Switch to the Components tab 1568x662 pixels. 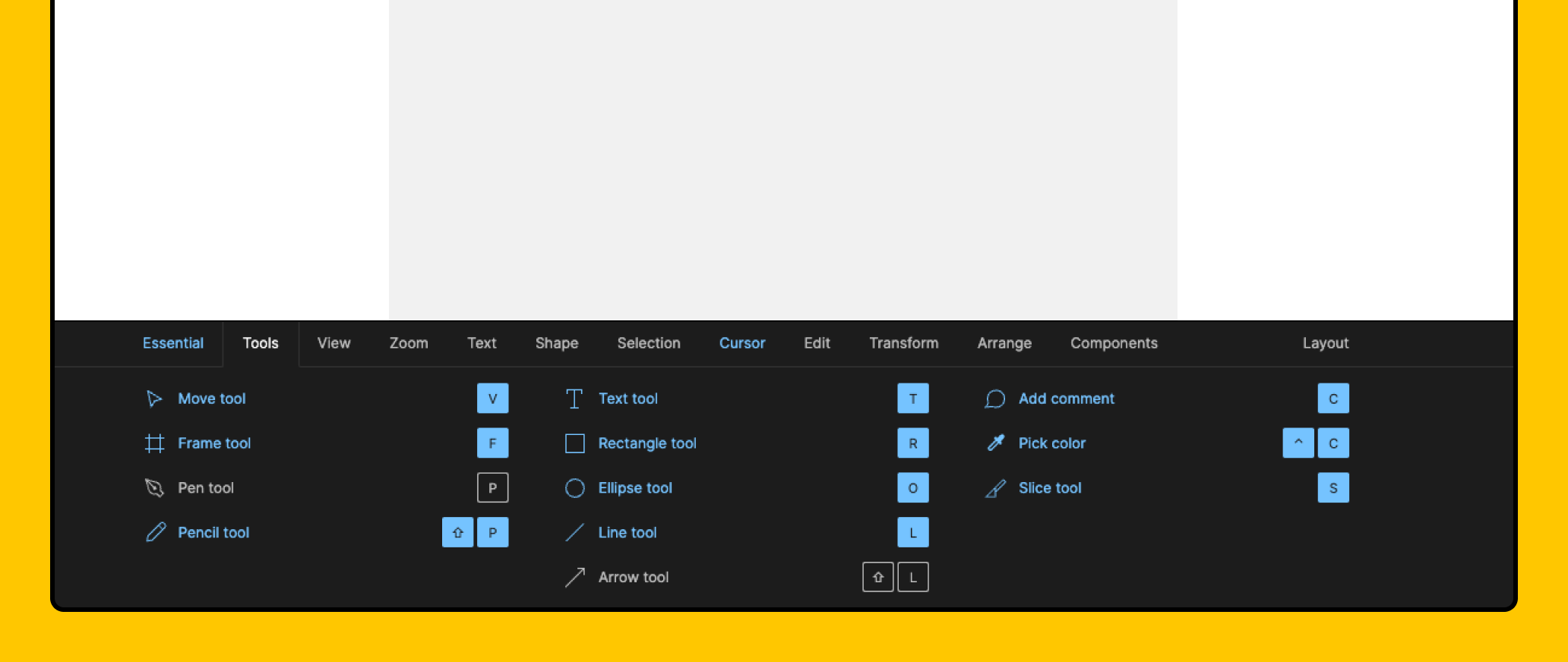point(1114,343)
